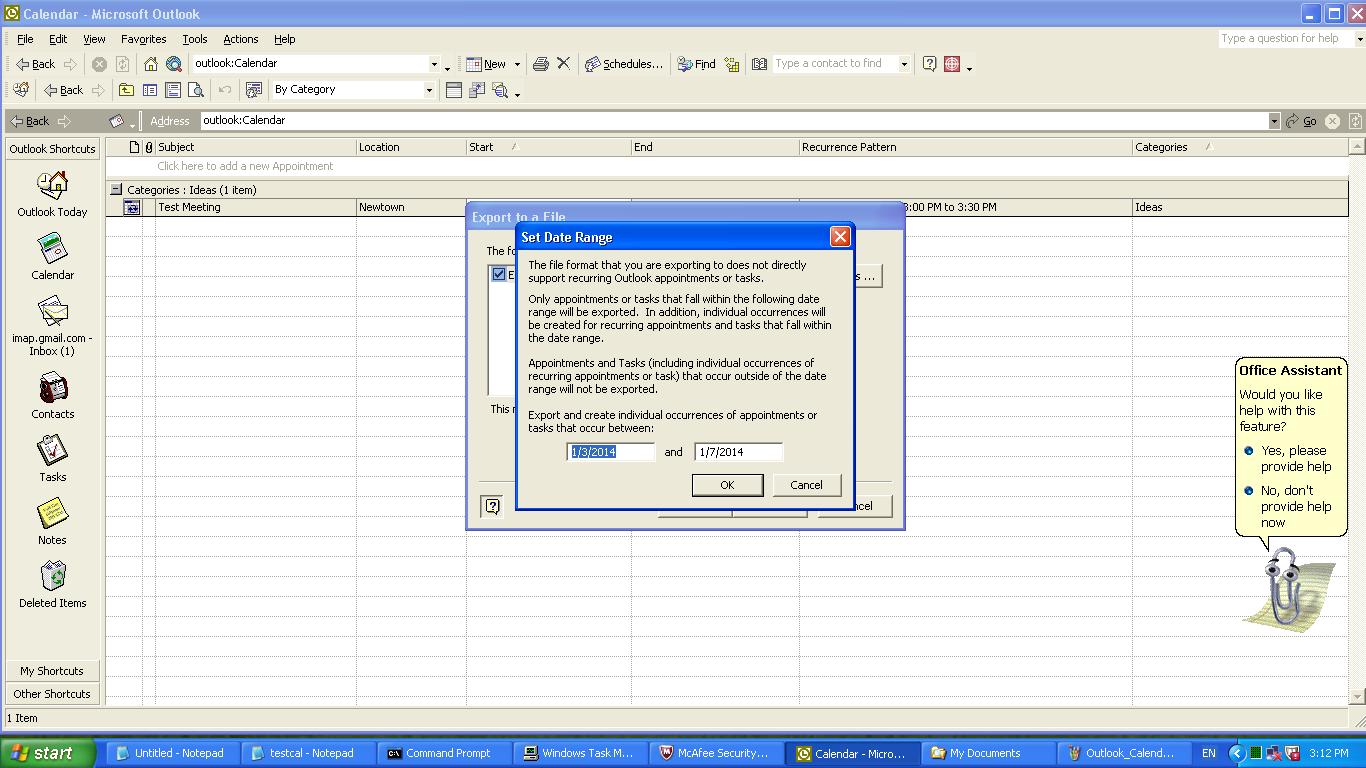Expand the Address bar dropdown

click(1273, 121)
